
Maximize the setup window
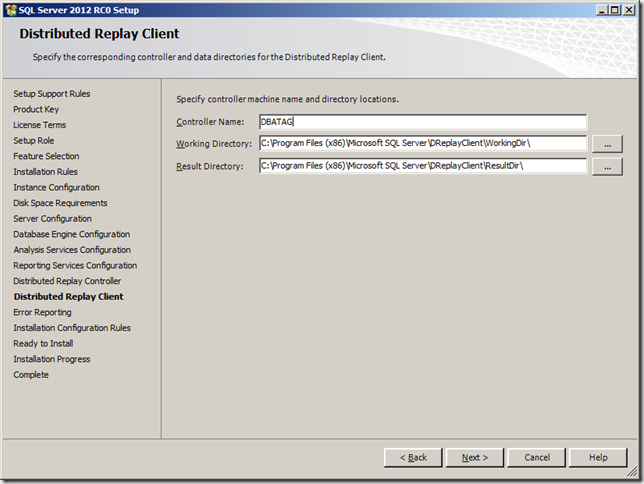614,10
